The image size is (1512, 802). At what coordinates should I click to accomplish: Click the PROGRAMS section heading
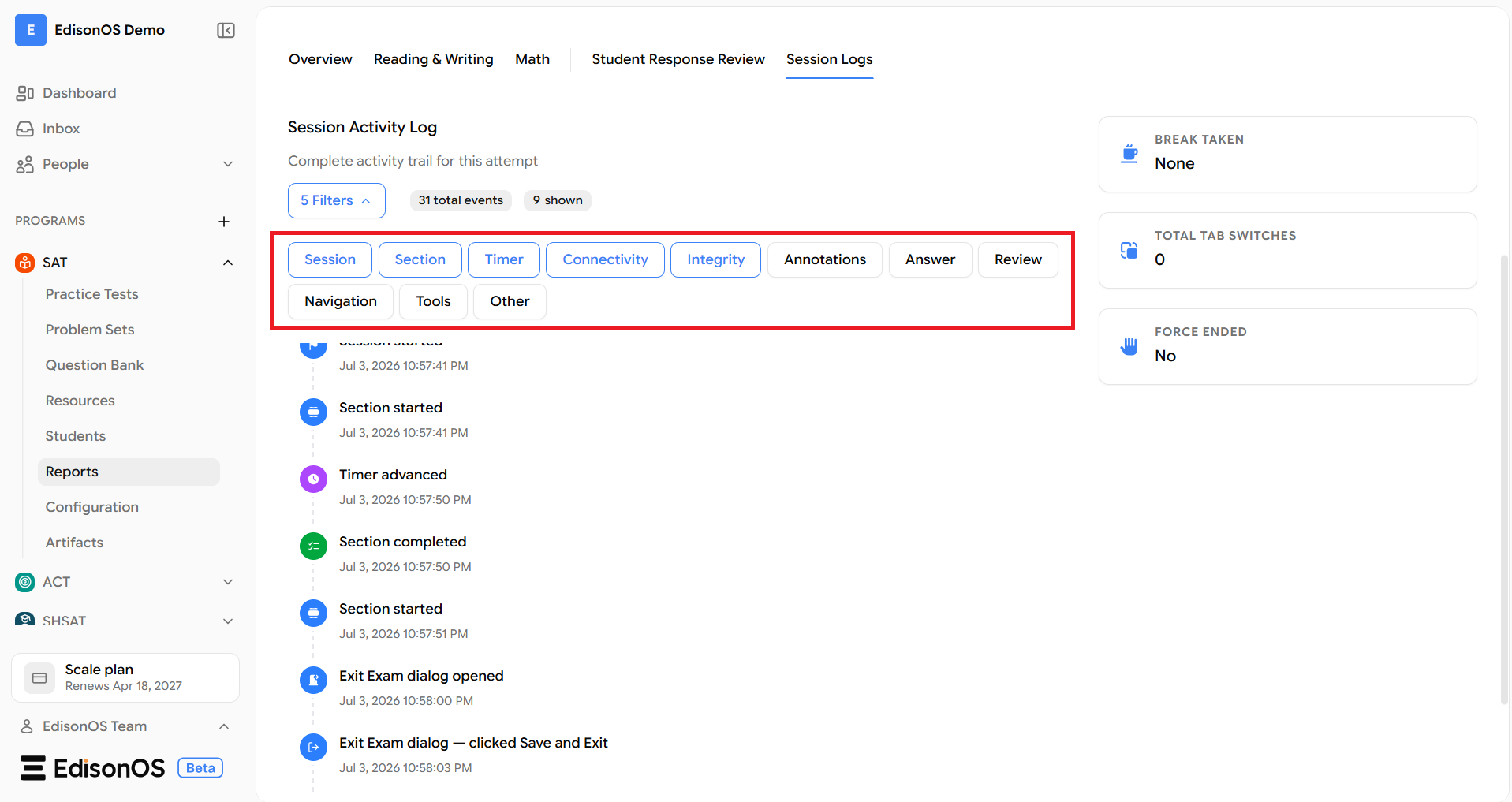[x=50, y=221]
